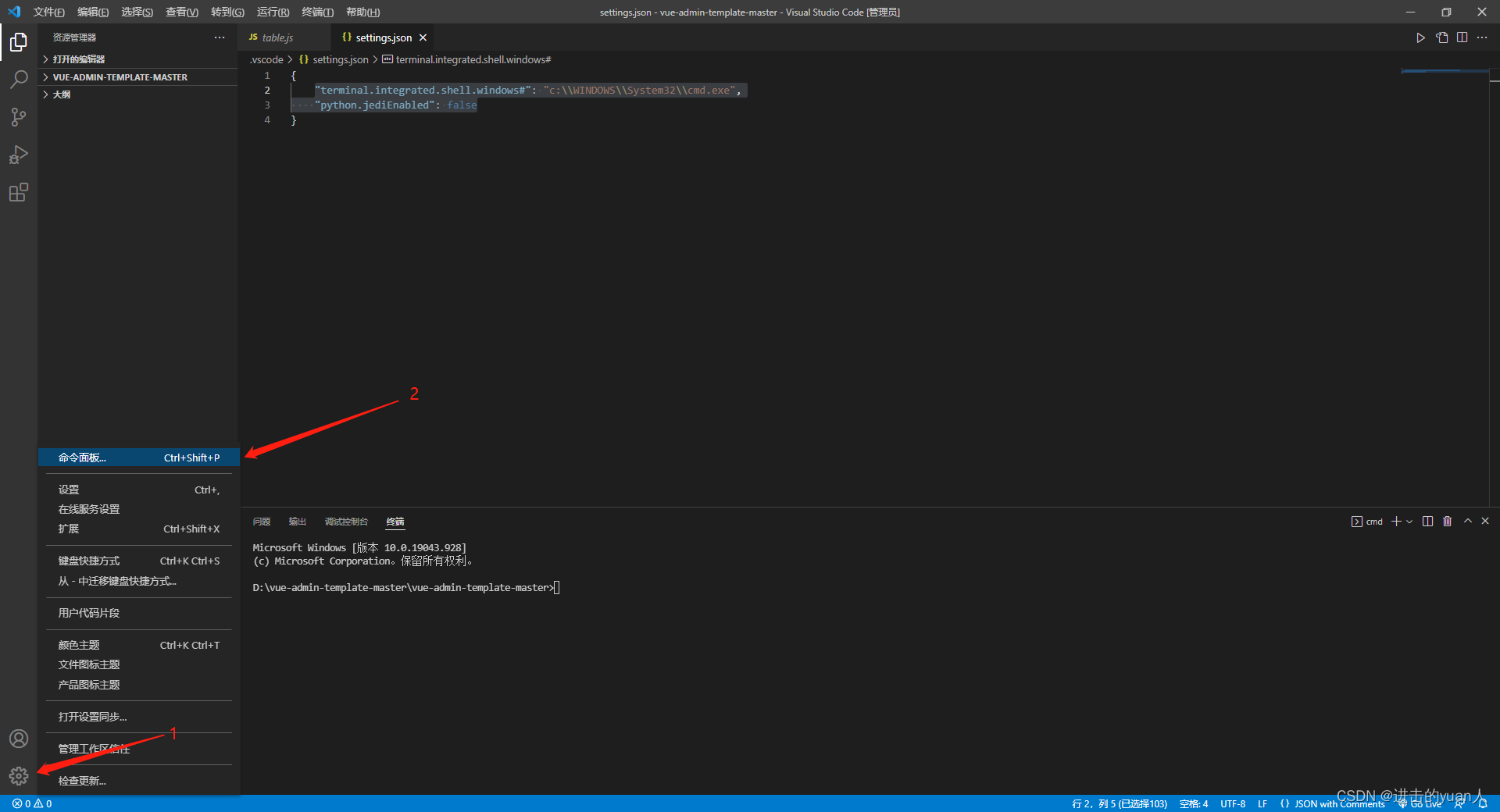Open the 终端(T) menu
The image size is (1500, 812).
point(317,12)
